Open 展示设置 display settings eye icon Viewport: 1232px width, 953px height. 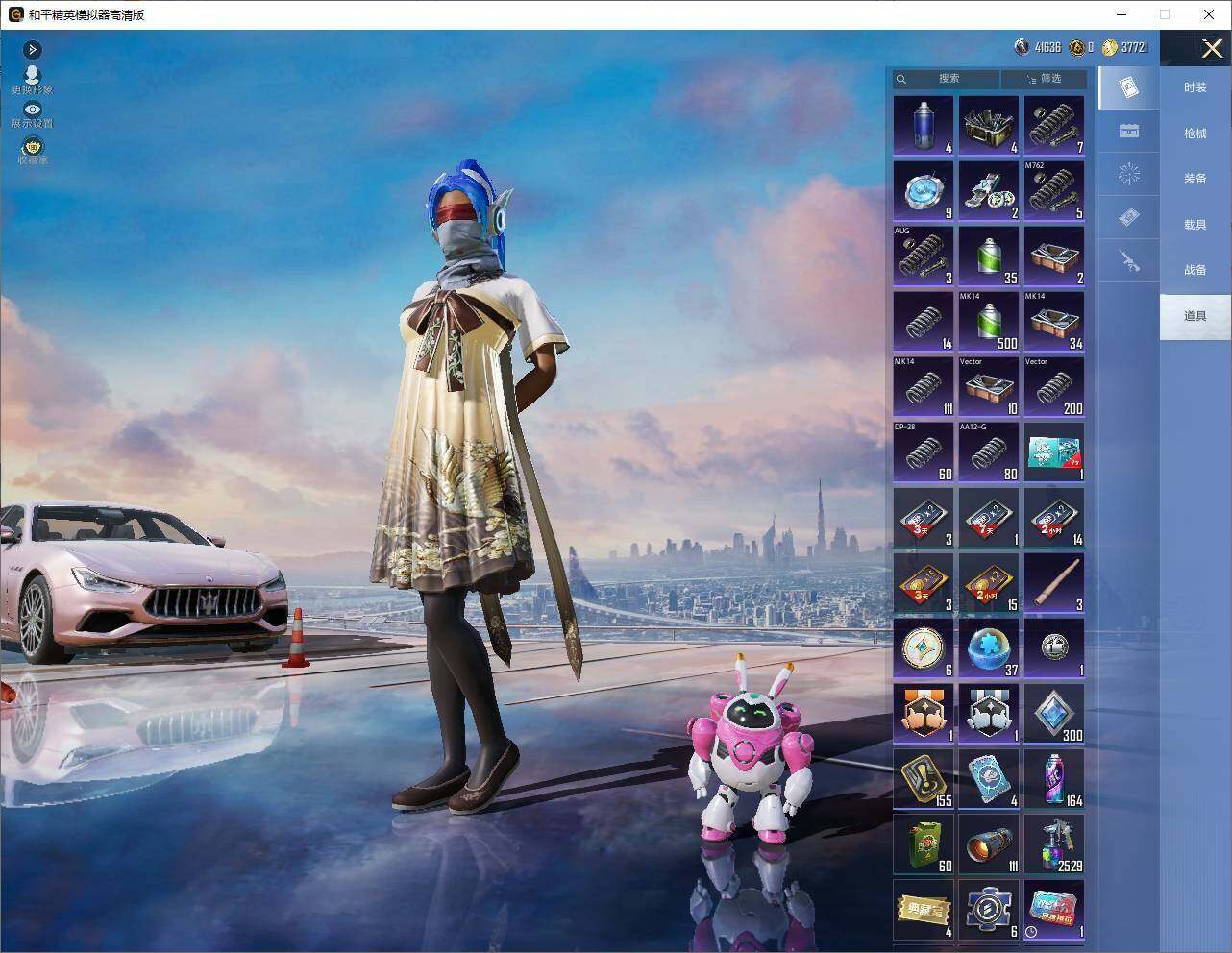(32, 115)
